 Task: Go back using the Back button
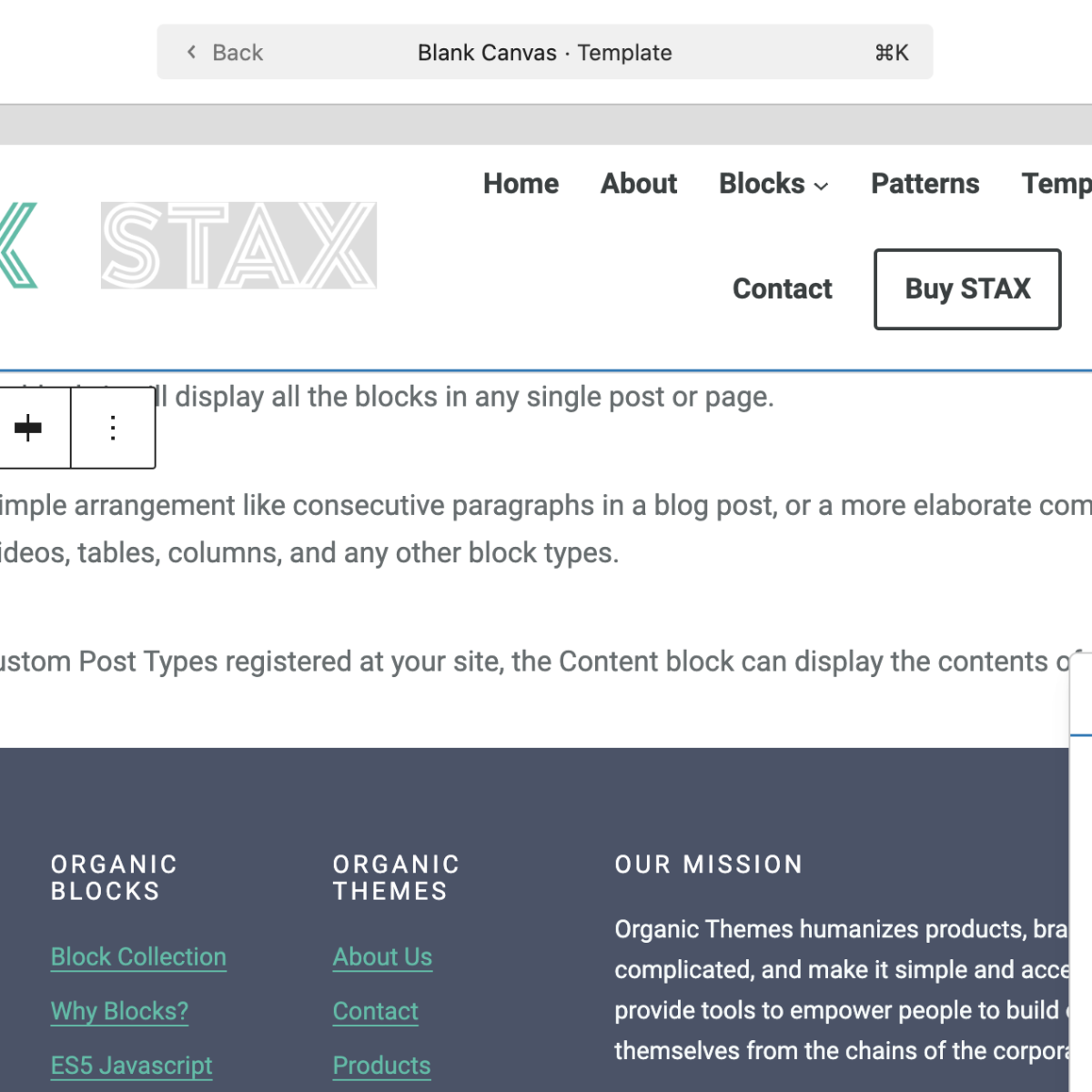click(x=225, y=53)
